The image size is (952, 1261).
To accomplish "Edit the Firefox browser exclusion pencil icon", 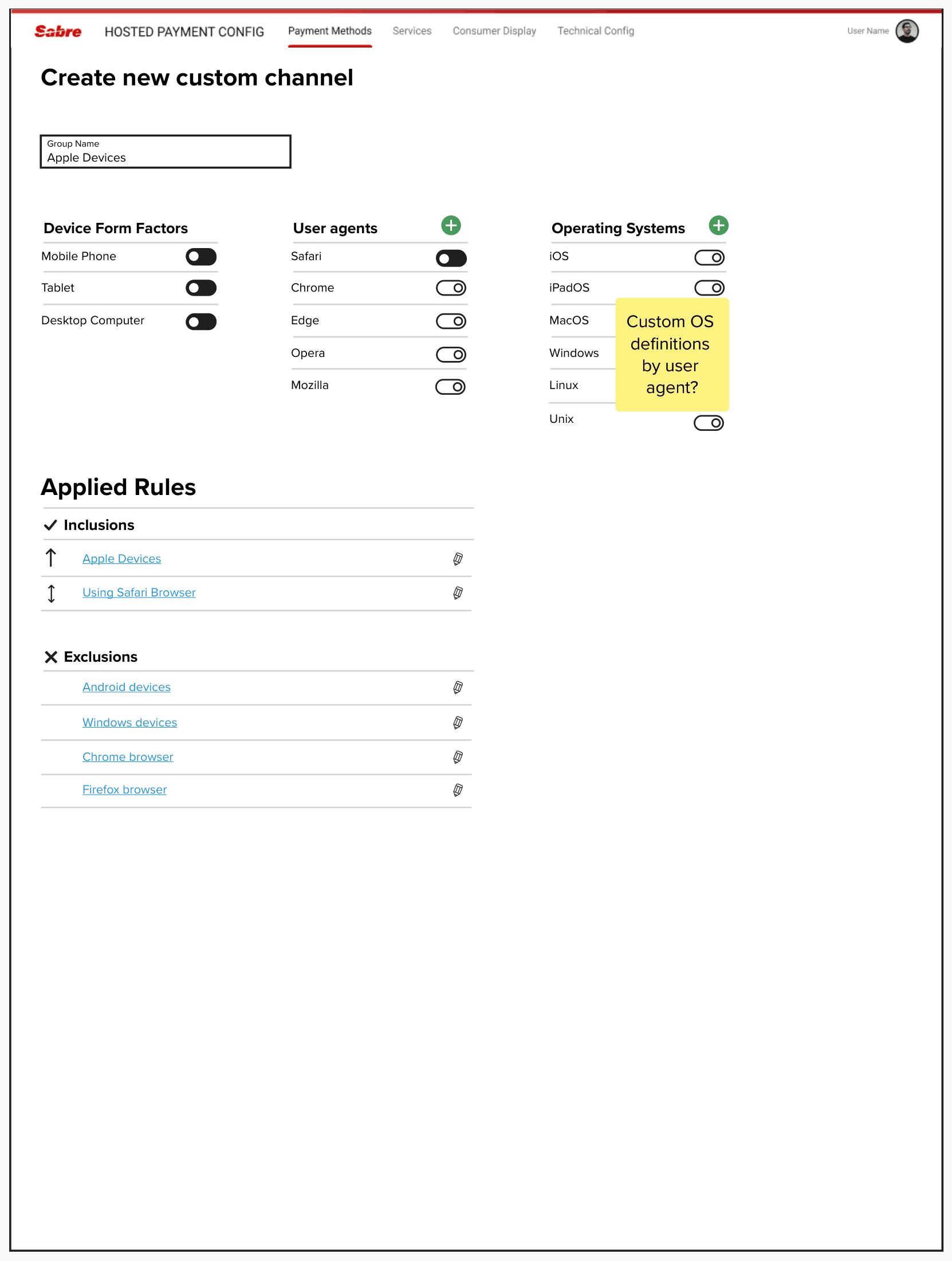I will (458, 790).
